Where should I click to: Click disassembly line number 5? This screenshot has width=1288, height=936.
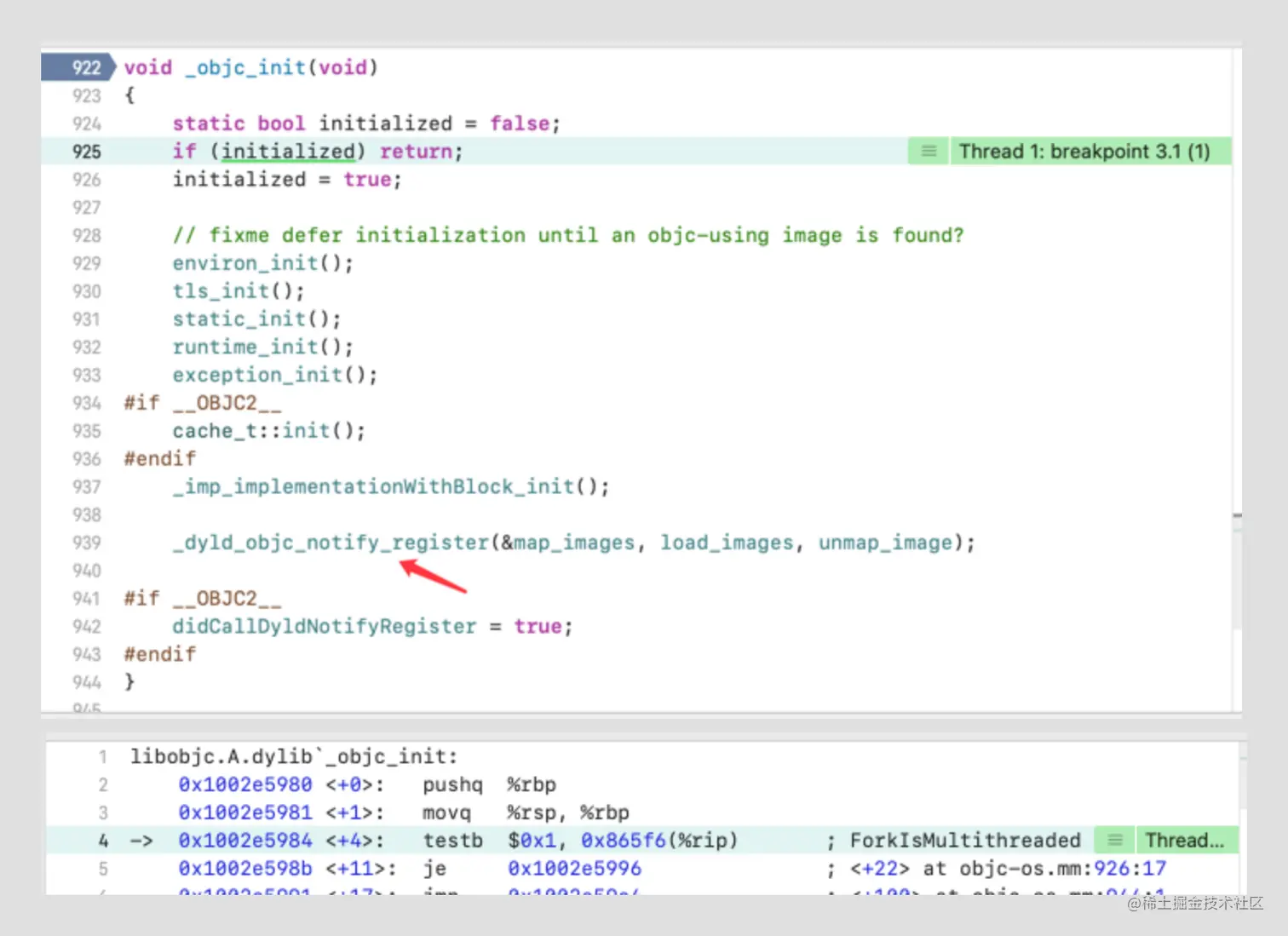click(102, 869)
